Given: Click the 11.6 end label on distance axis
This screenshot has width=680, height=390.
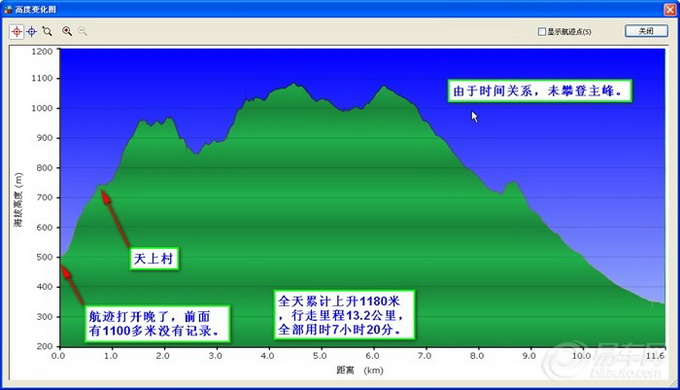Looking at the screenshot, I should pos(655,356).
